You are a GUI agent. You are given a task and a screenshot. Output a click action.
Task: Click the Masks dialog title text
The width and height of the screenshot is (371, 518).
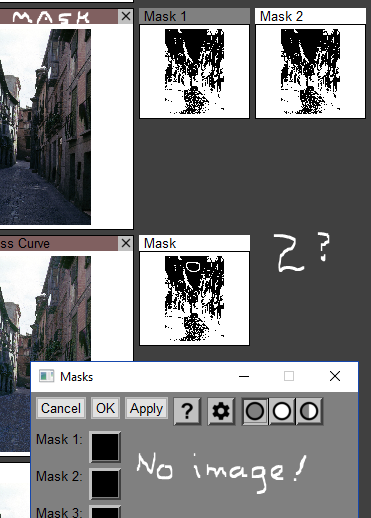click(76, 377)
